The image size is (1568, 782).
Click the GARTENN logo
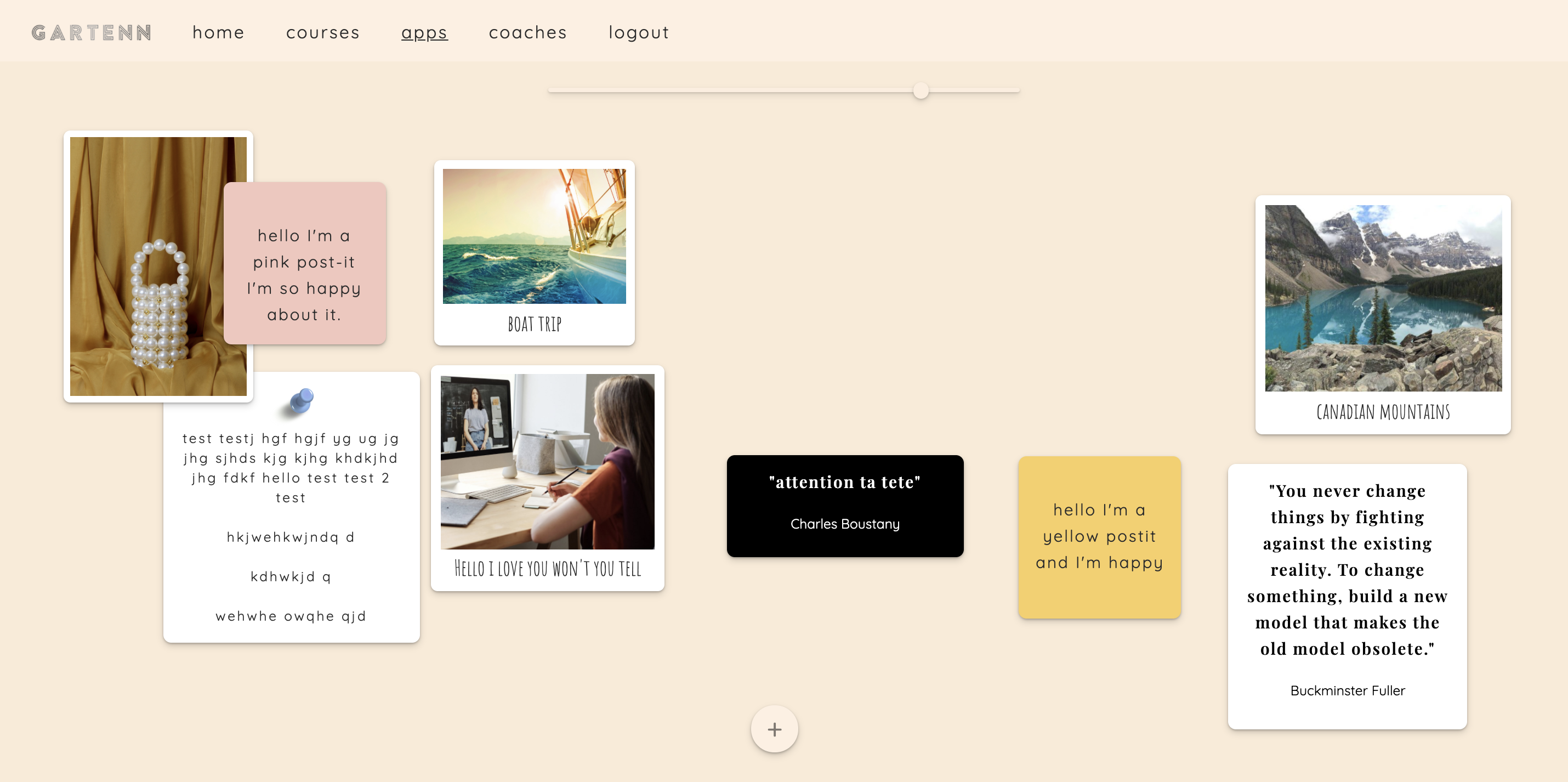92,32
